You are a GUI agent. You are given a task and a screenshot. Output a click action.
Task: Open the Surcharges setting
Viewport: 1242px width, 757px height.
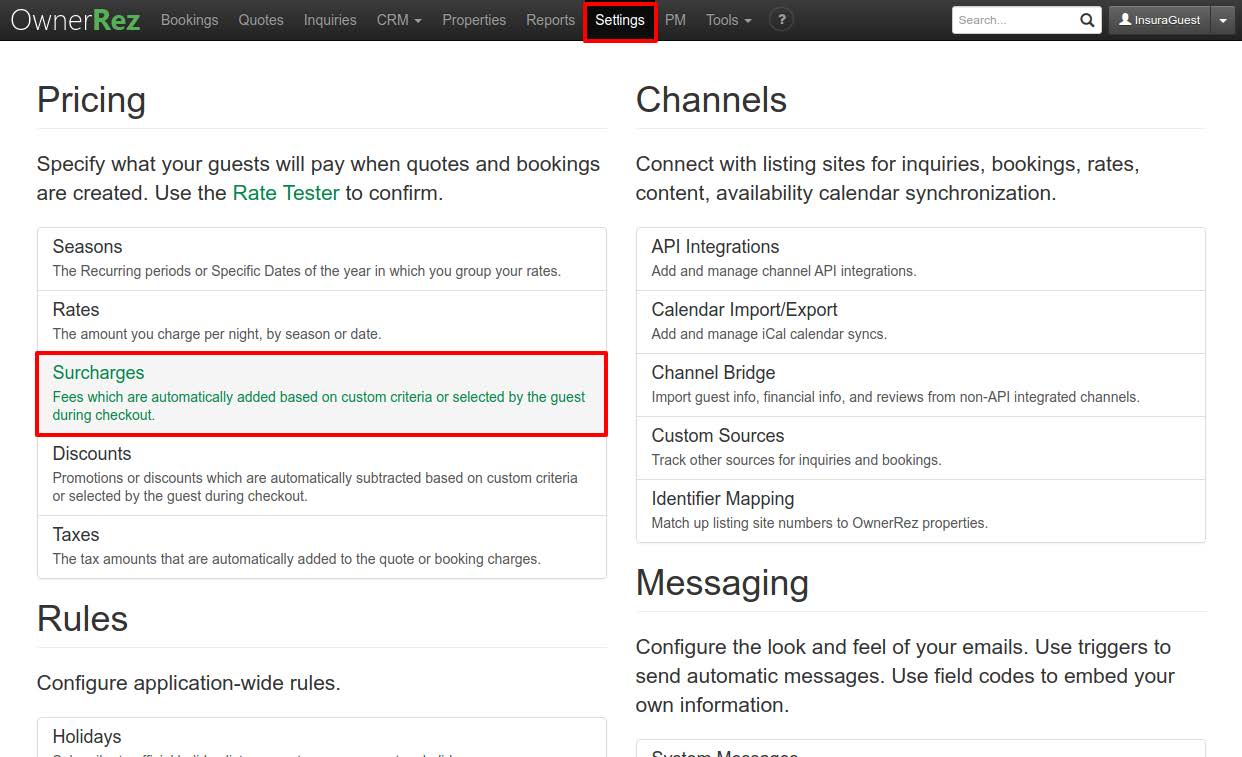pos(322,393)
